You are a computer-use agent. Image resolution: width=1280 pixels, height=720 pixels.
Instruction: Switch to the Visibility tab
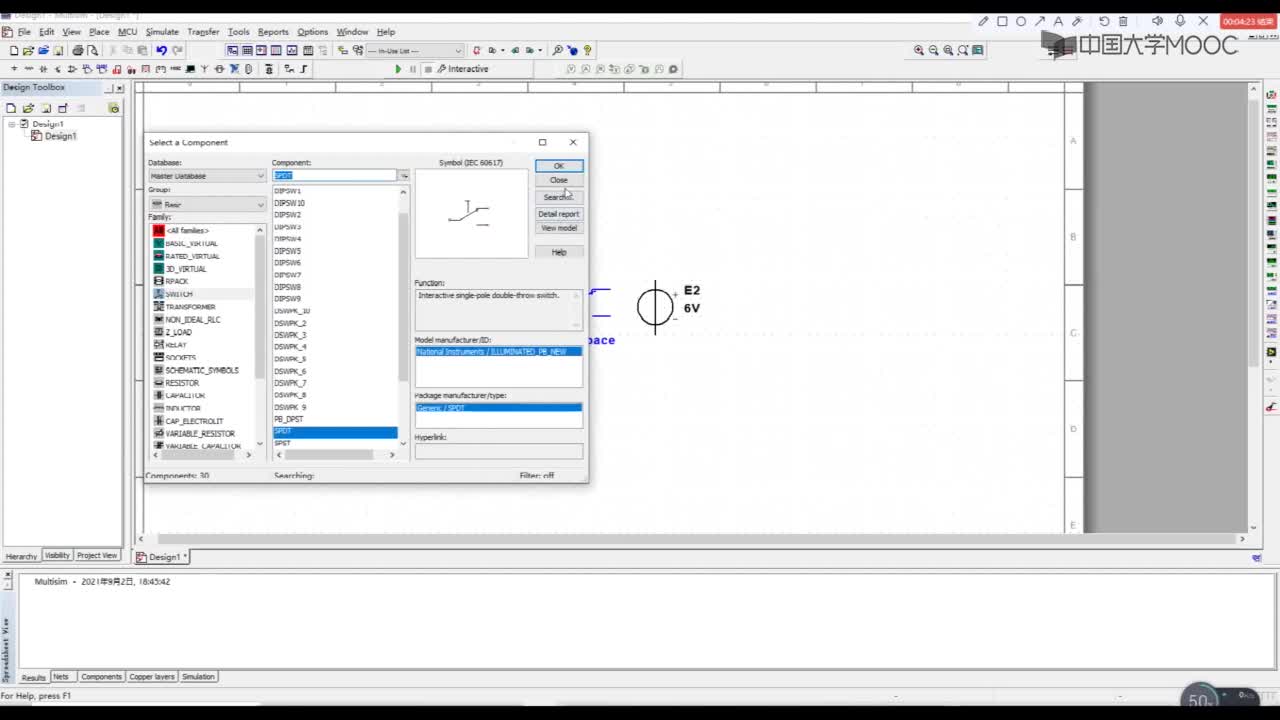(57, 556)
